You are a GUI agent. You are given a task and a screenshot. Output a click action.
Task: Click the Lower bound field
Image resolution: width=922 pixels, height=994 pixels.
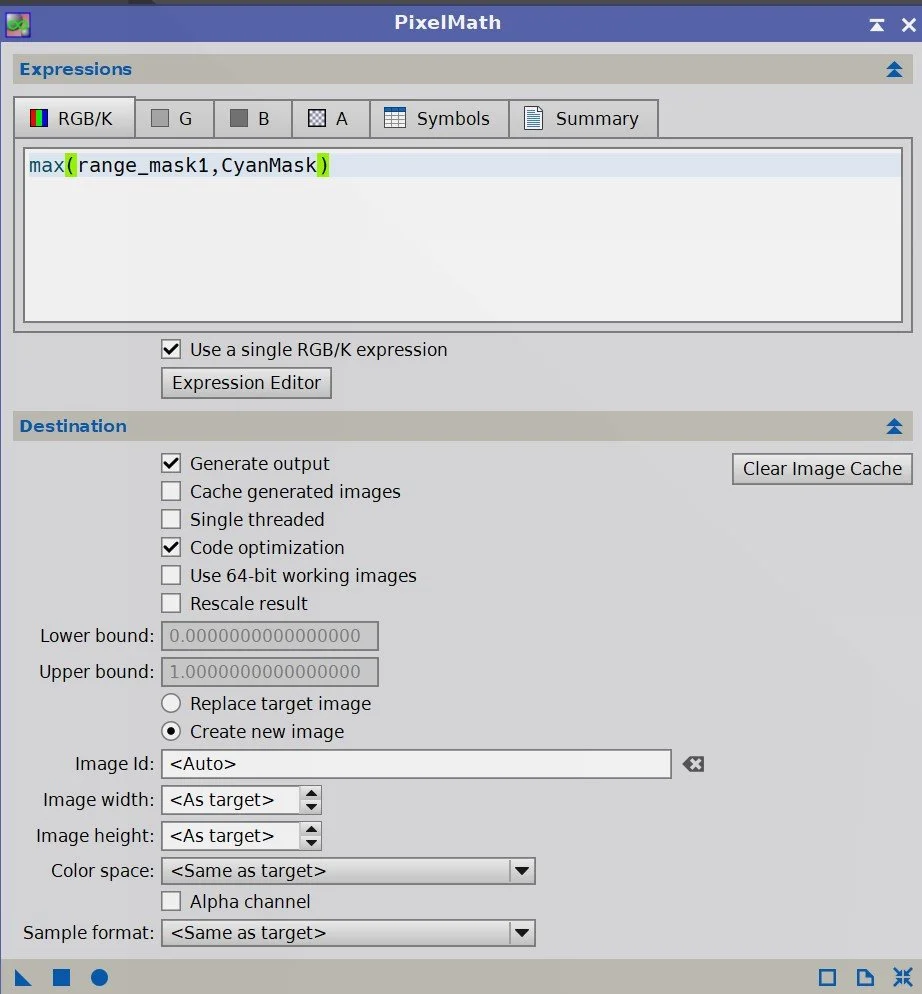(x=270, y=636)
